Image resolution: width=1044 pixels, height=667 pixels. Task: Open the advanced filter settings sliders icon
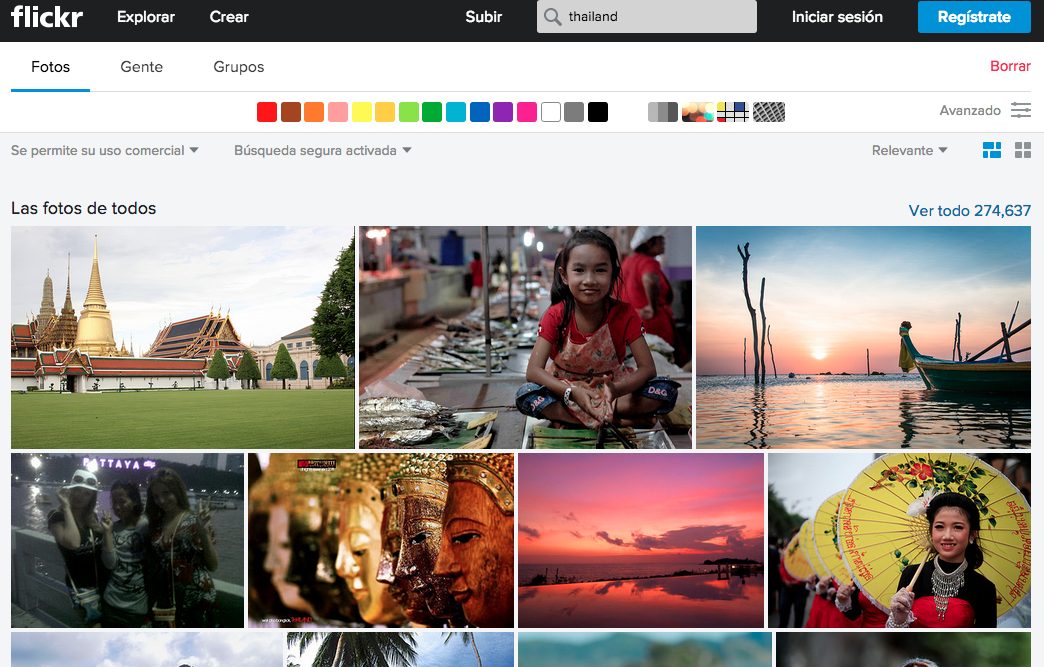click(1021, 110)
